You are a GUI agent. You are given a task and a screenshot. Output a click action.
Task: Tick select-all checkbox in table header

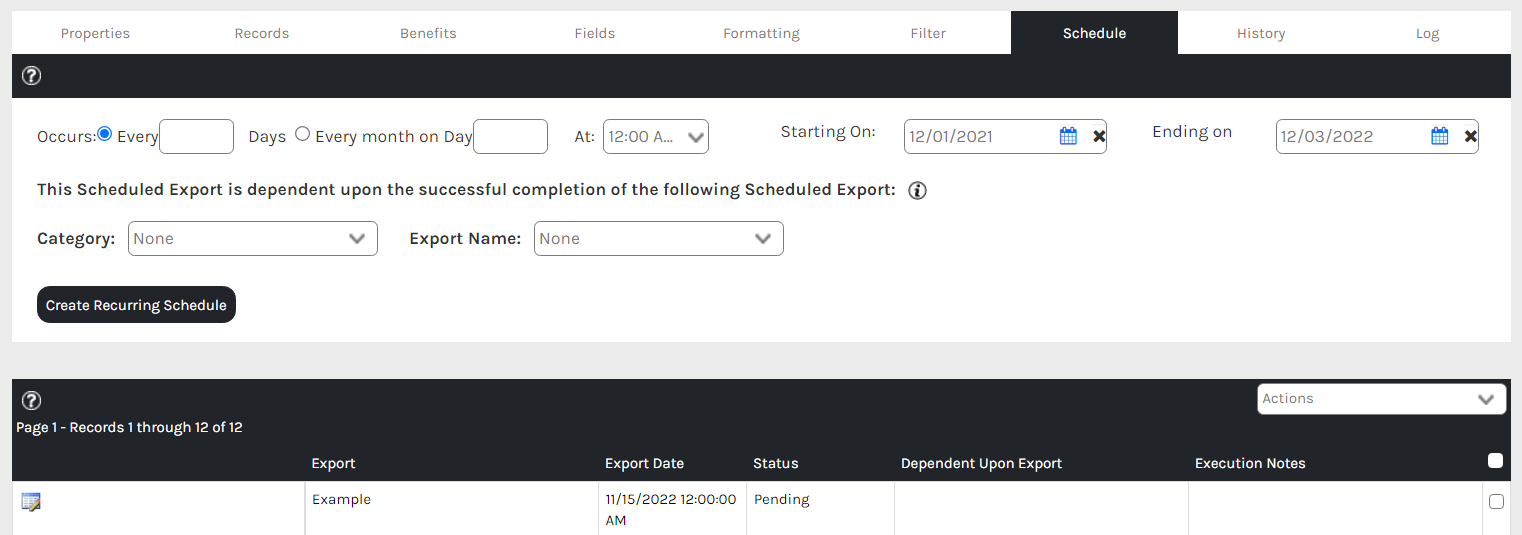click(x=1495, y=461)
